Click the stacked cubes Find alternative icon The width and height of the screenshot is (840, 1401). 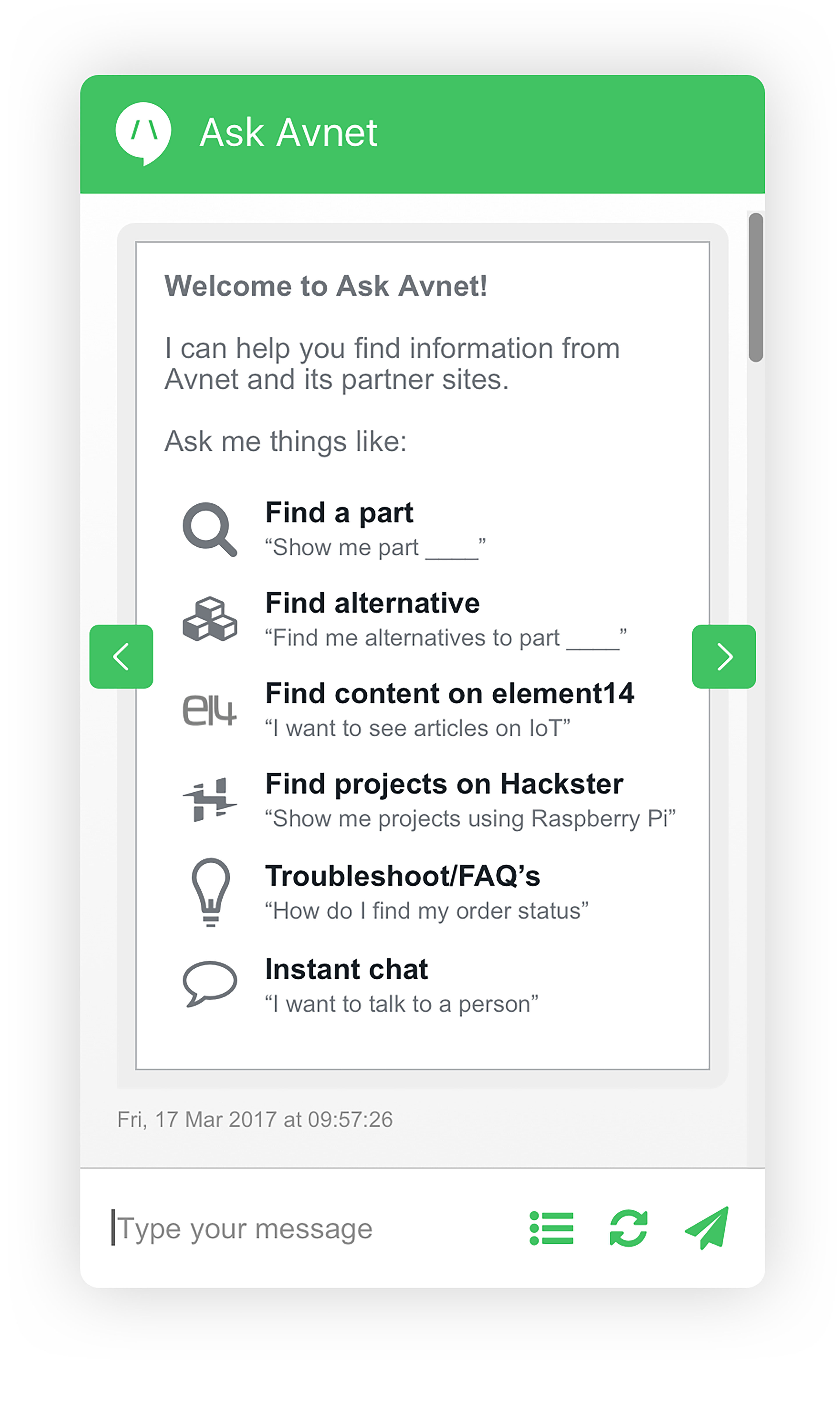210,619
